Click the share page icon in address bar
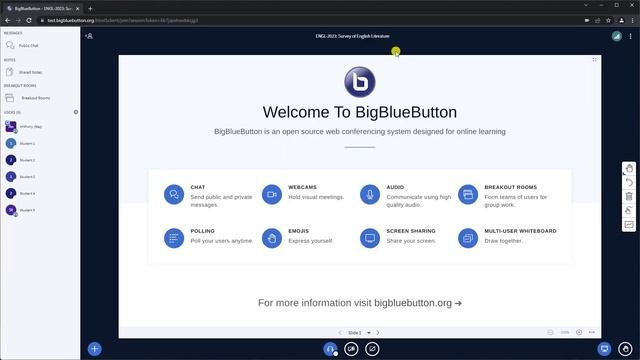640x360 pixels. (x=598, y=20)
